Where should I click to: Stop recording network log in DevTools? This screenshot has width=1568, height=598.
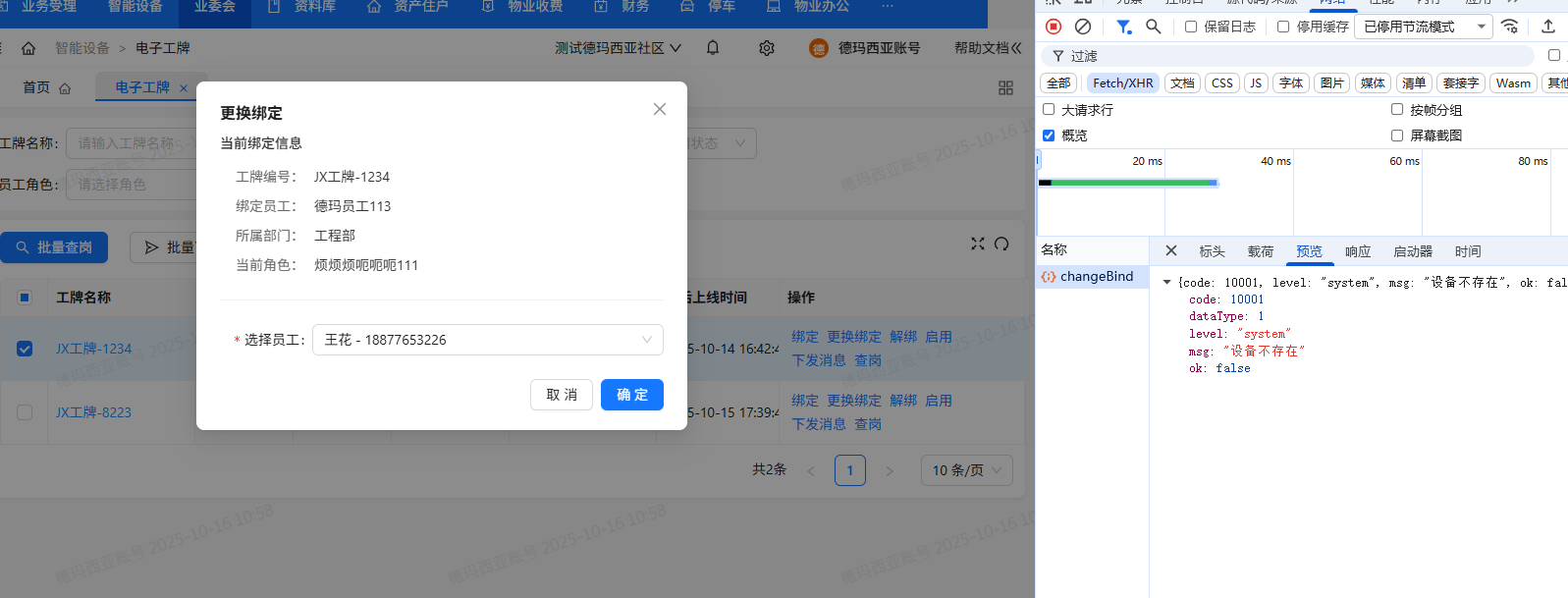pos(1054,27)
